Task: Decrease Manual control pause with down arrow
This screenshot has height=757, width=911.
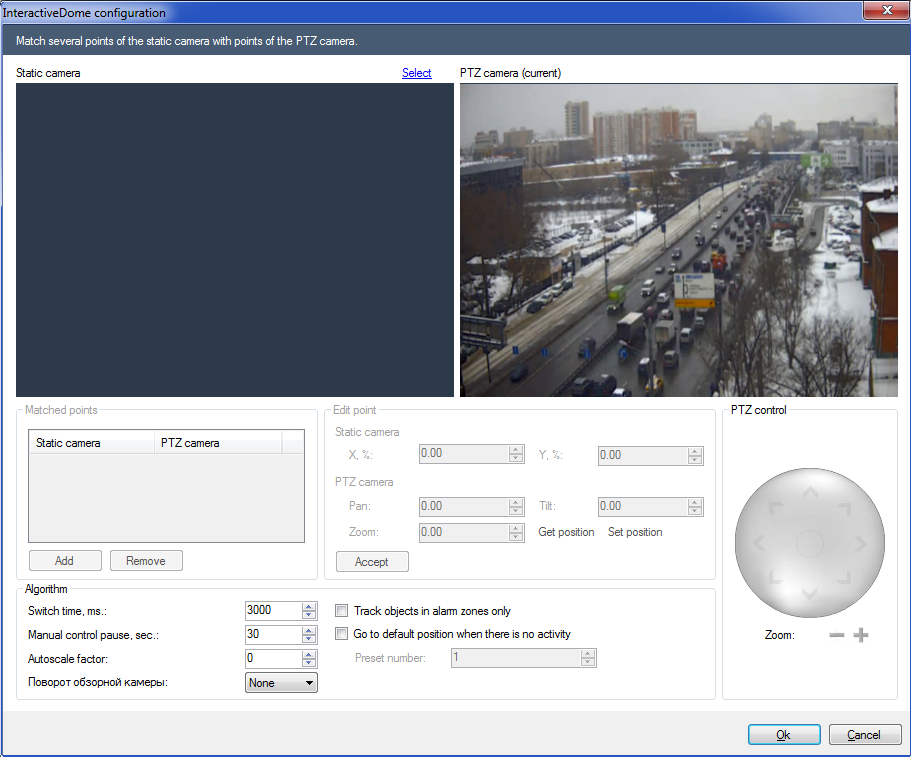Action: [x=310, y=639]
